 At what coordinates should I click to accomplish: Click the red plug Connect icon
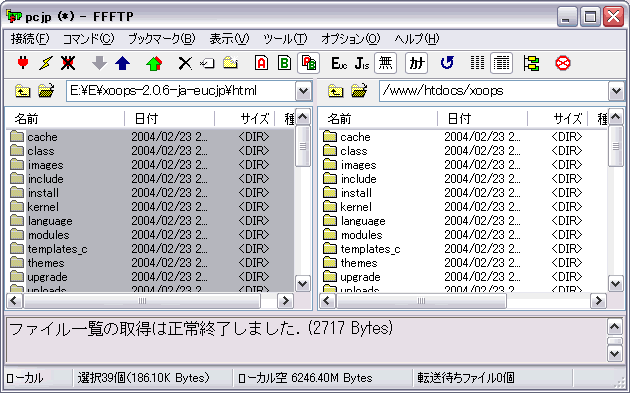point(23,63)
